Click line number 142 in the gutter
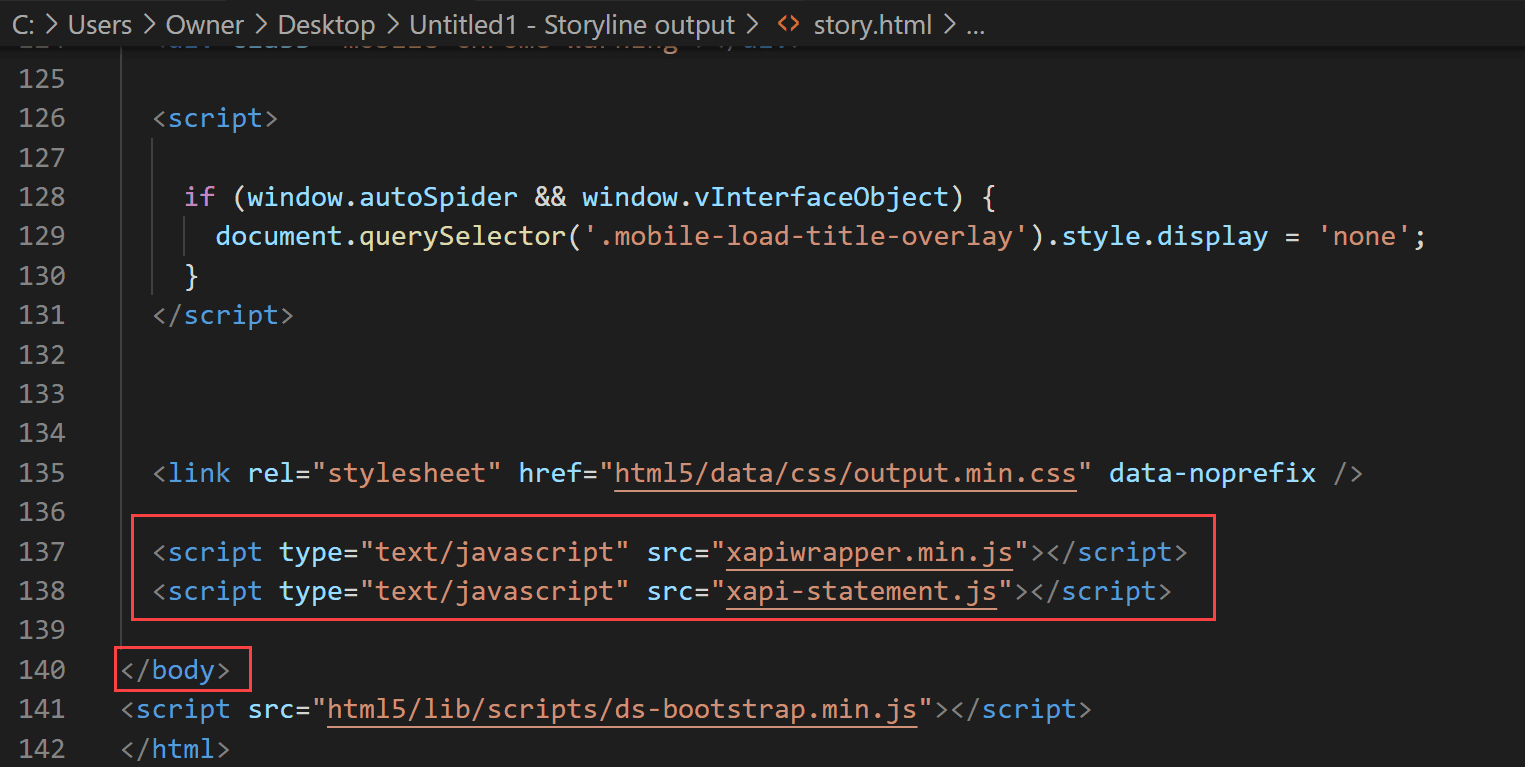 coord(41,749)
